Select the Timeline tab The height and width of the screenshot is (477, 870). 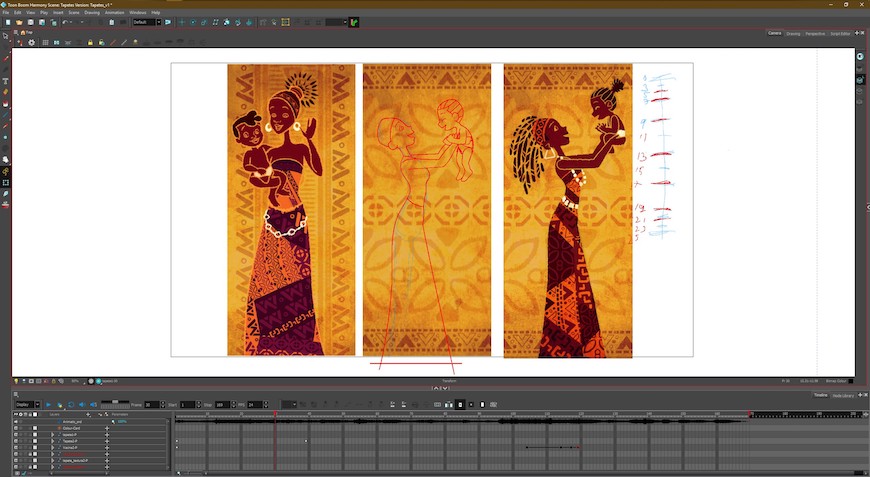click(821, 395)
